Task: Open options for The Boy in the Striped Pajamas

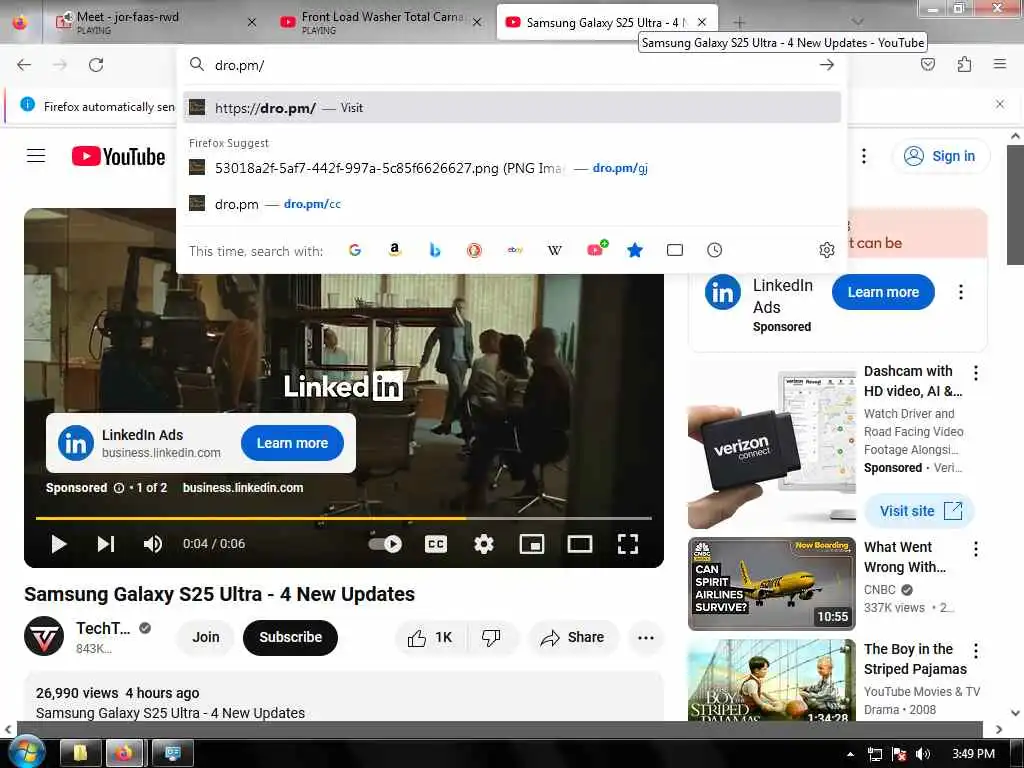Action: [x=976, y=651]
